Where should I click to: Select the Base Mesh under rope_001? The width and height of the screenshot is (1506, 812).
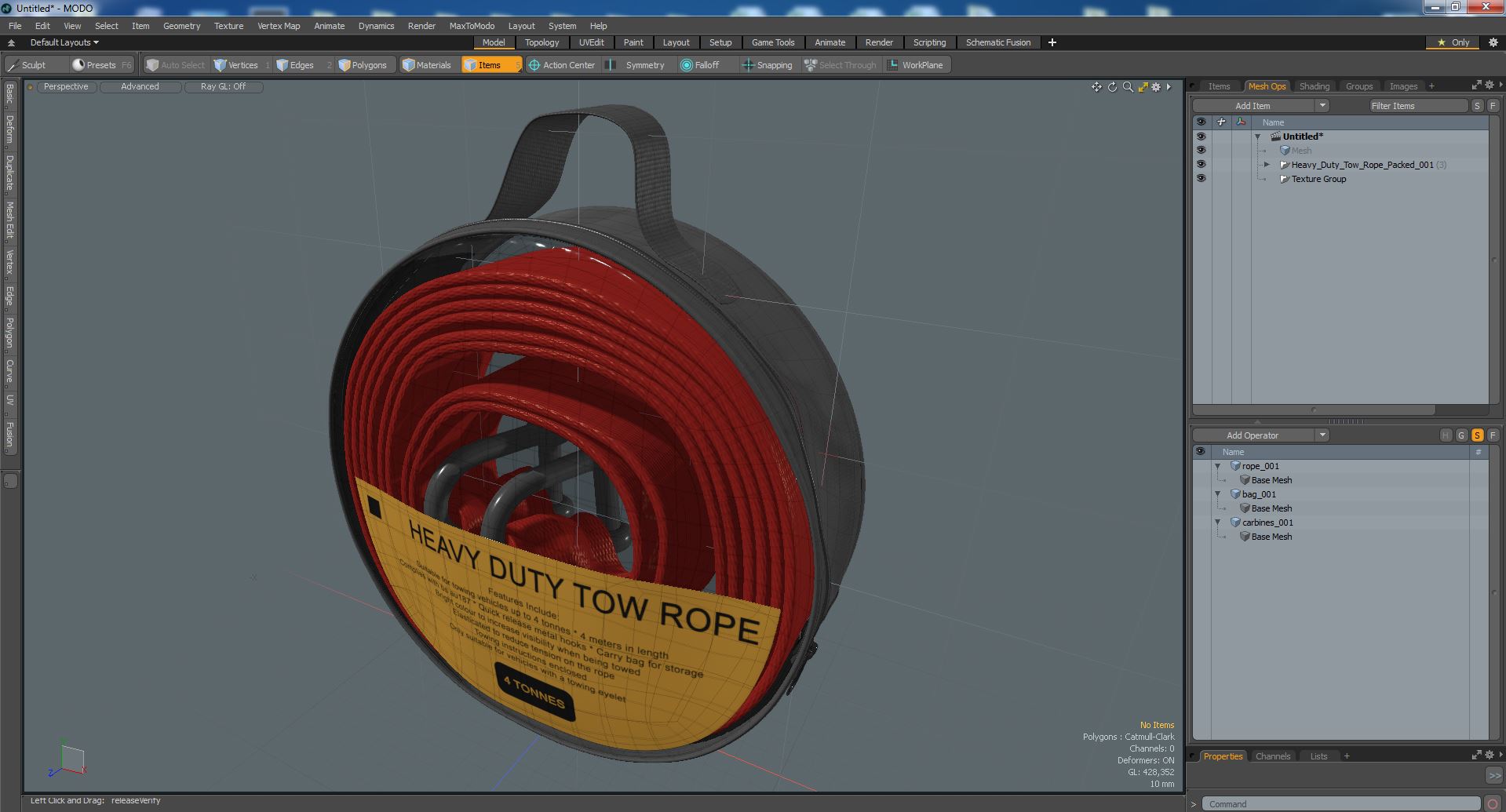click(1271, 480)
